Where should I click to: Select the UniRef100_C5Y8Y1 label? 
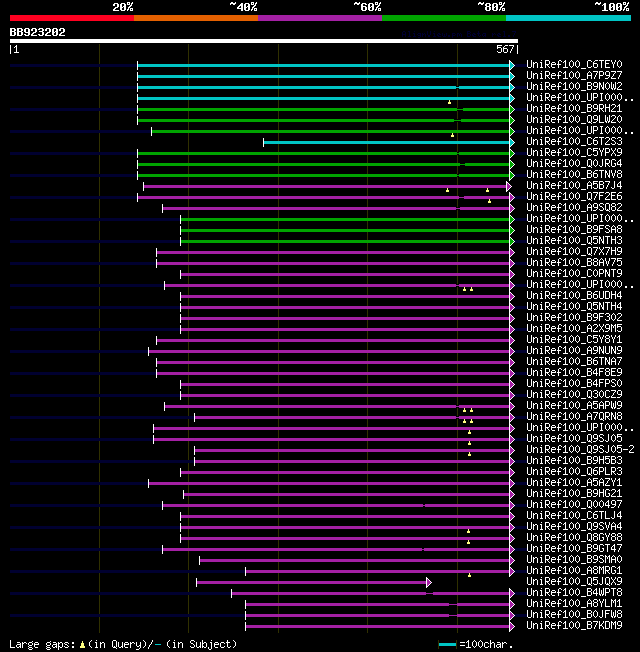574,340
